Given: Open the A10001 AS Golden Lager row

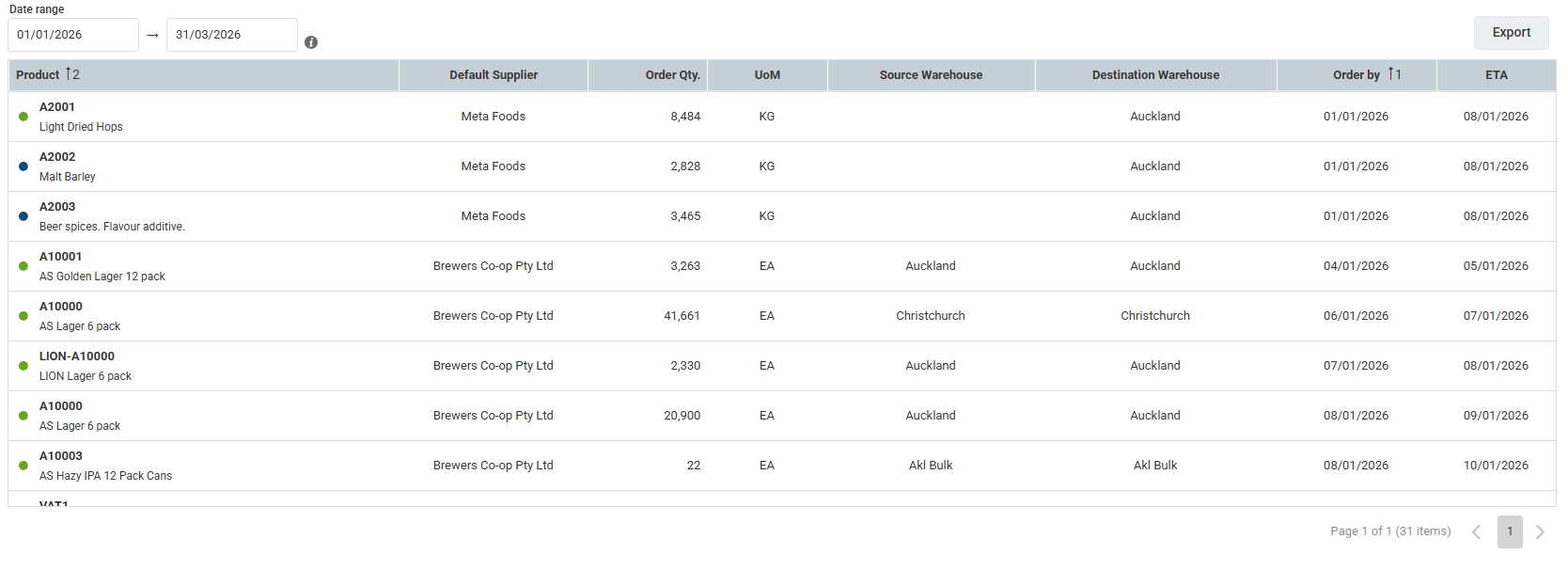Looking at the screenshot, I should [x=102, y=266].
